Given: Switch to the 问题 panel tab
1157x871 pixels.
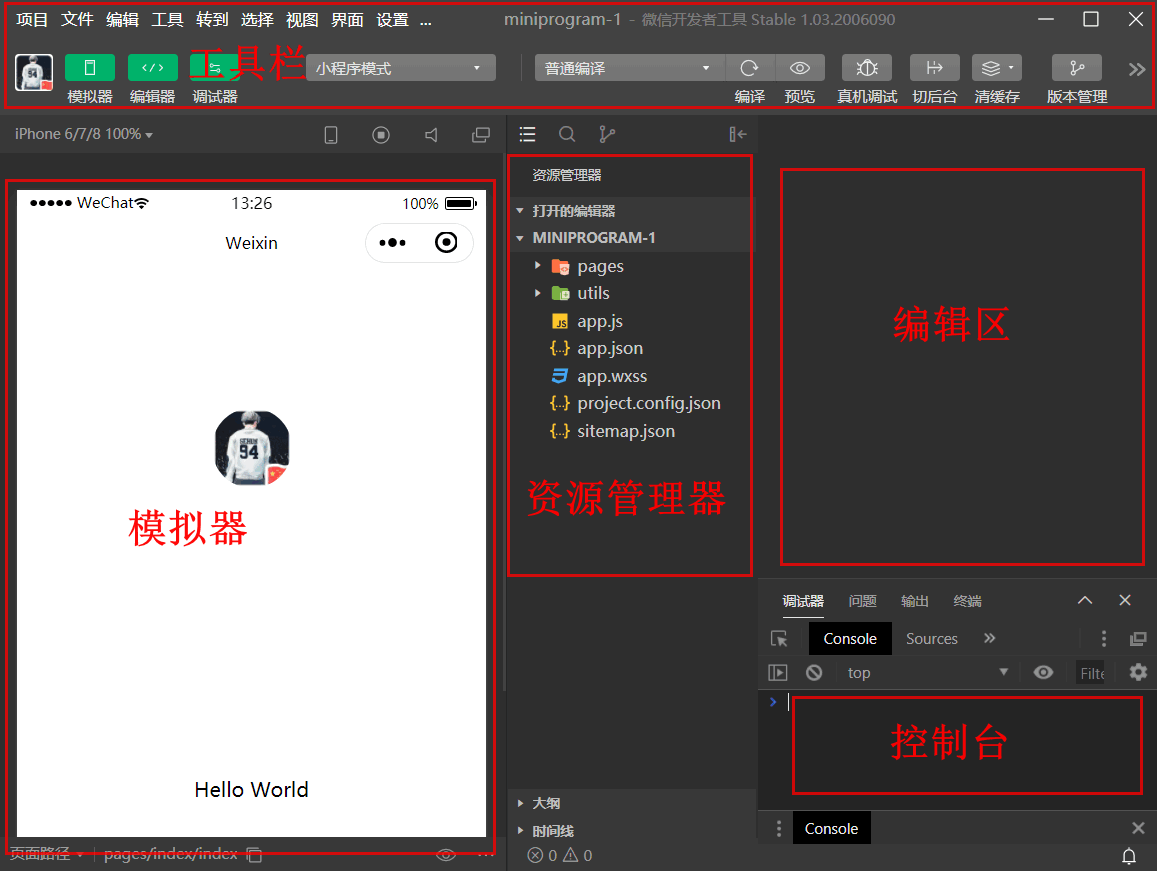Looking at the screenshot, I should 863,601.
